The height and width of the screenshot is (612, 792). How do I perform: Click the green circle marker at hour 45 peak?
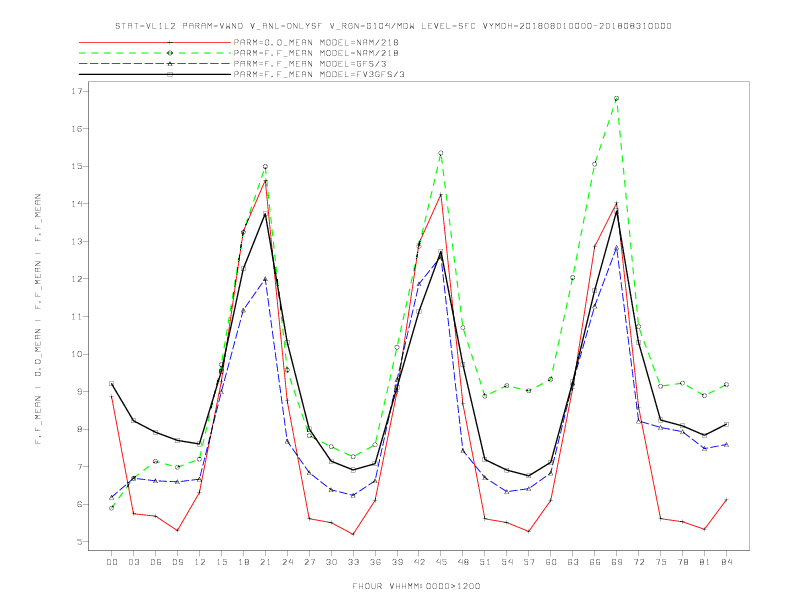(441, 153)
